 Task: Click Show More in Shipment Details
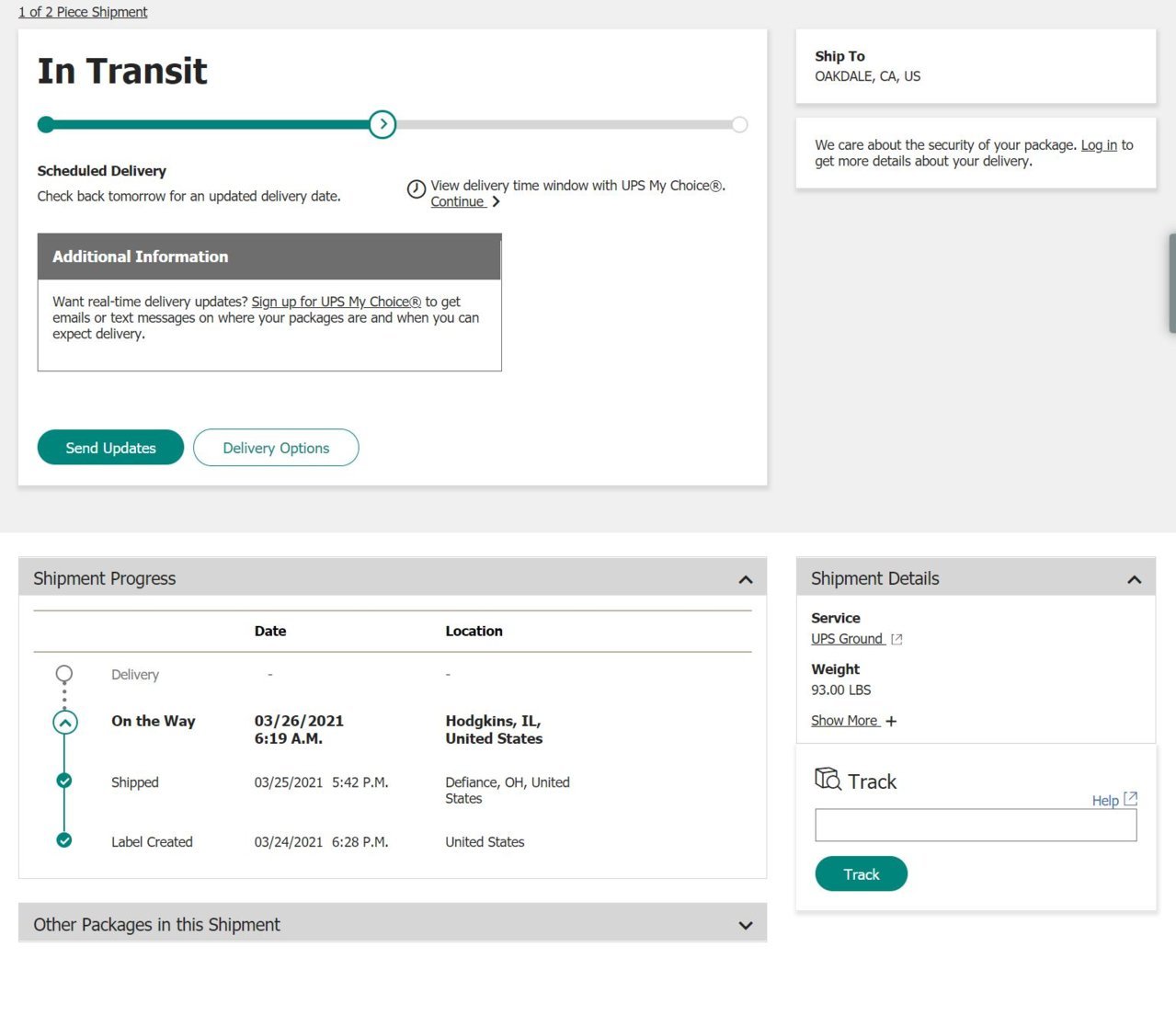tap(845, 721)
